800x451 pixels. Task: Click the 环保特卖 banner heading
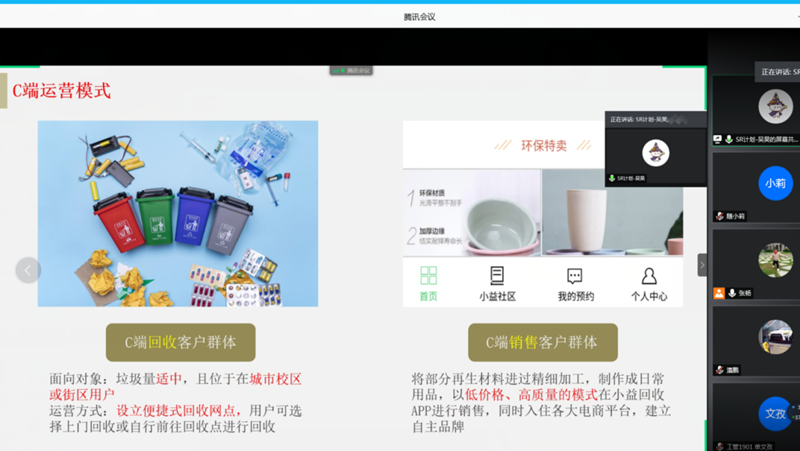click(x=543, y=145)
